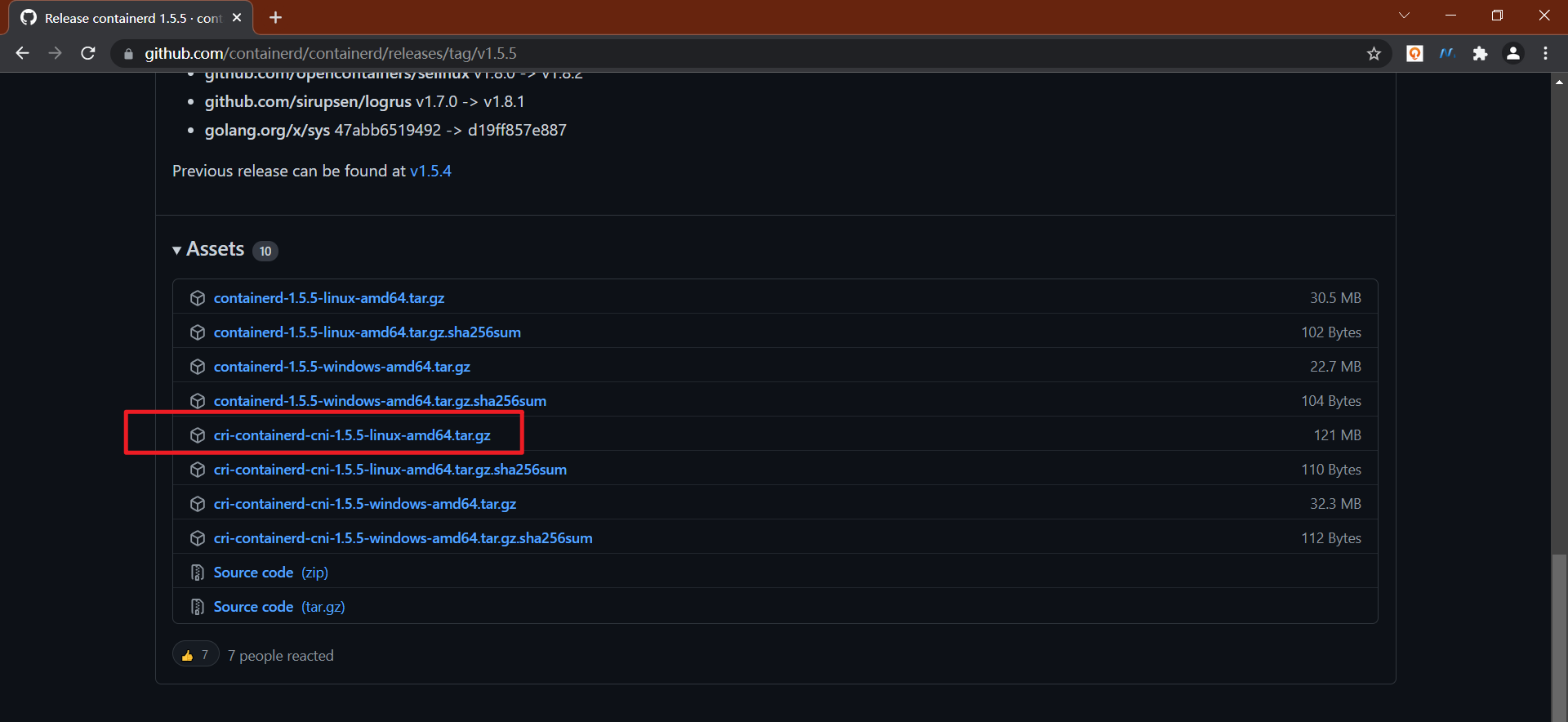Click the thumbs up reaction button
This screenshot has height=722, width=1568.
[x=195, y=655]
